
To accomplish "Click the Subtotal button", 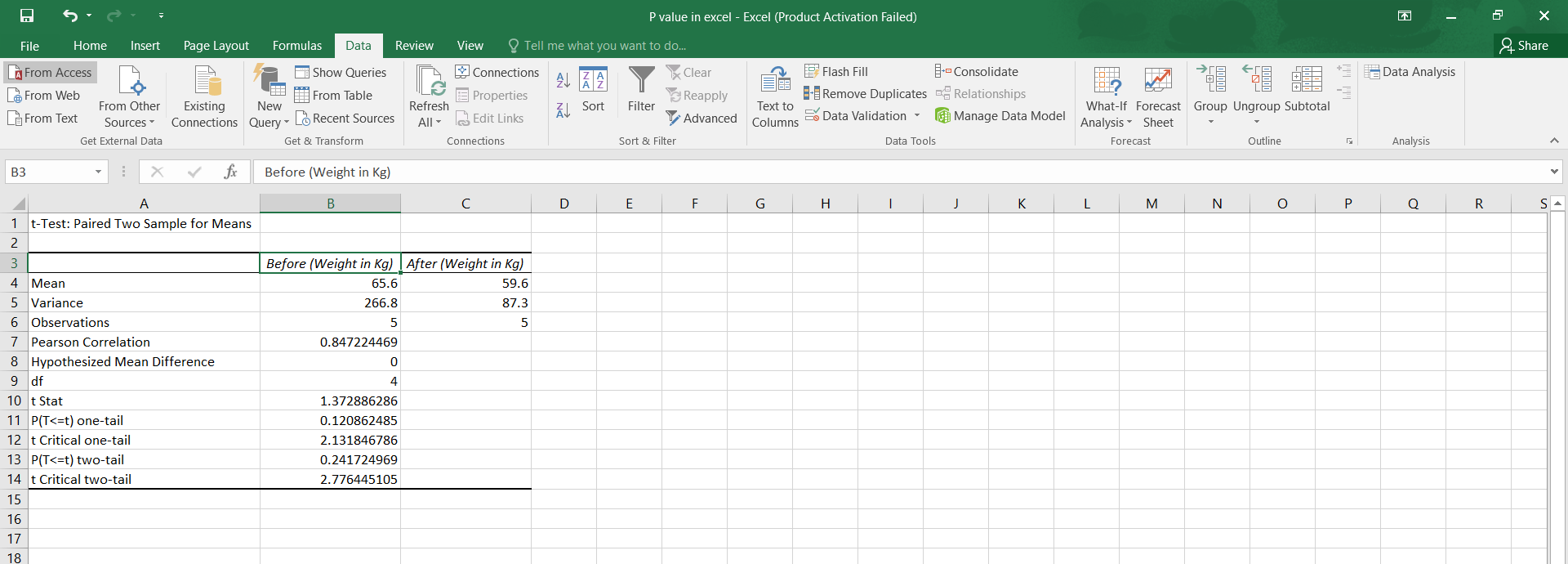I will pos(1307,88).
